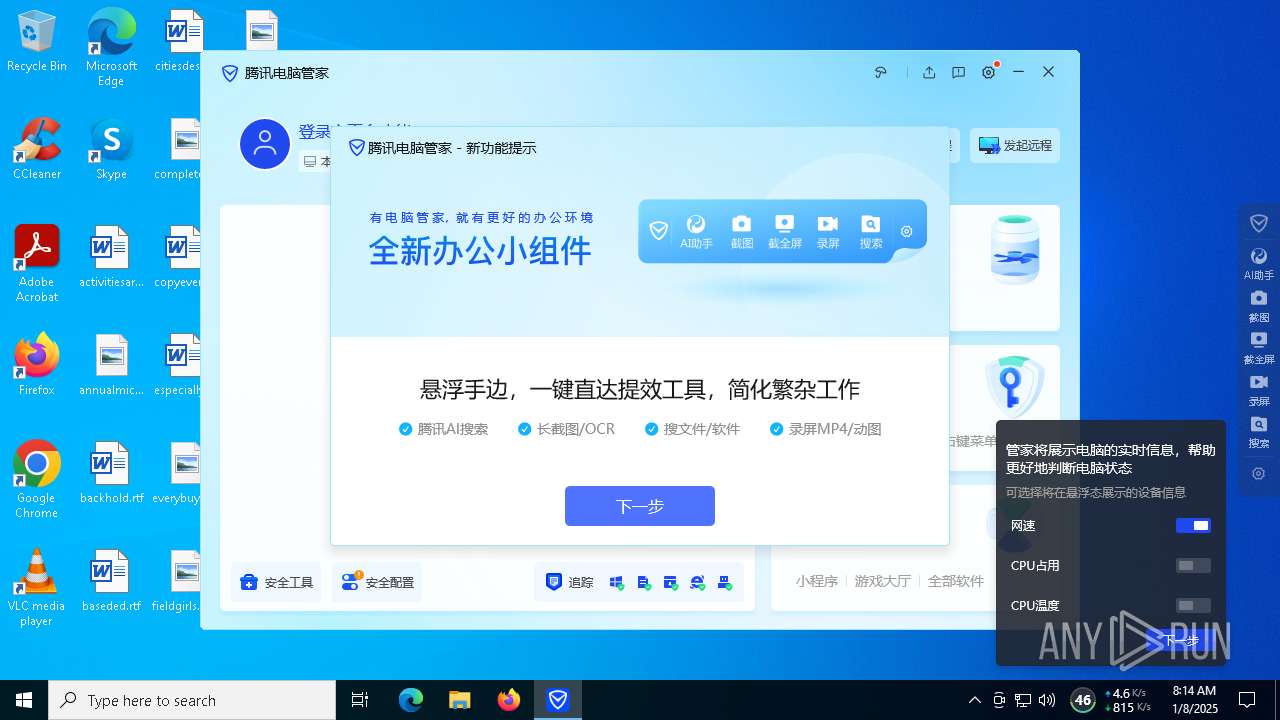Click the upload/share icon in the title bar
1280x720 pixels.
tap(929, 72)
